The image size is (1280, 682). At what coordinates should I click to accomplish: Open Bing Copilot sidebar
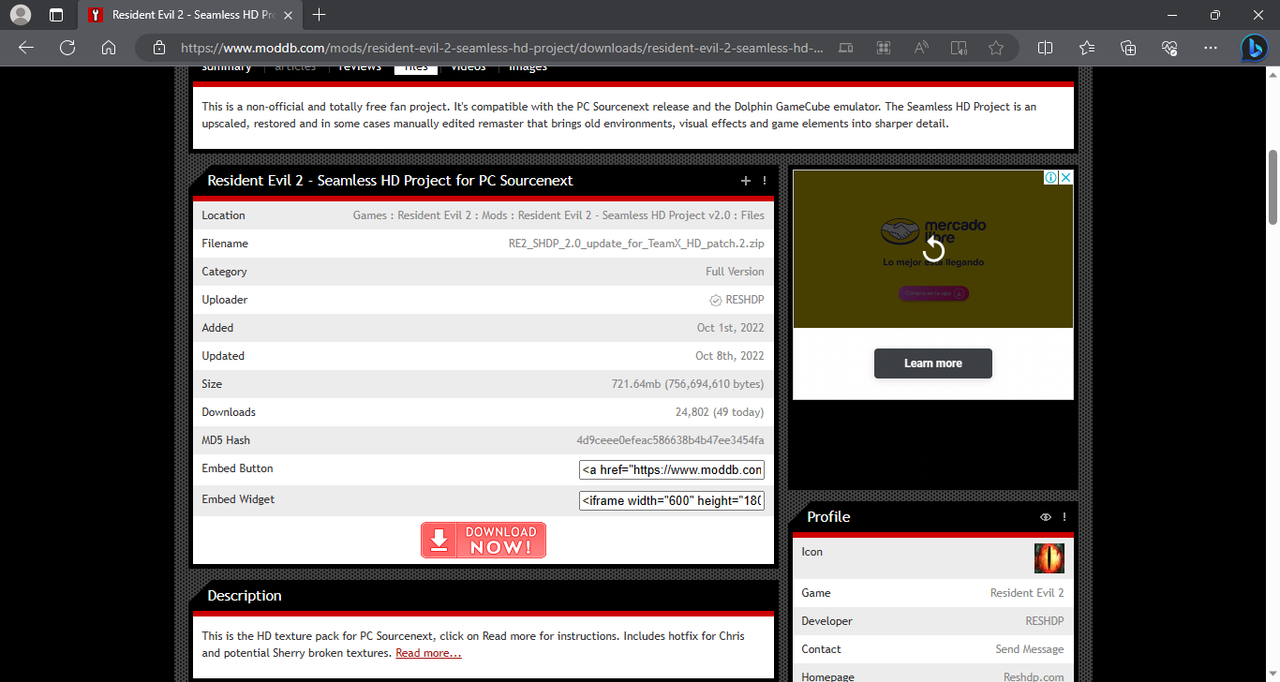(1254, 47)
